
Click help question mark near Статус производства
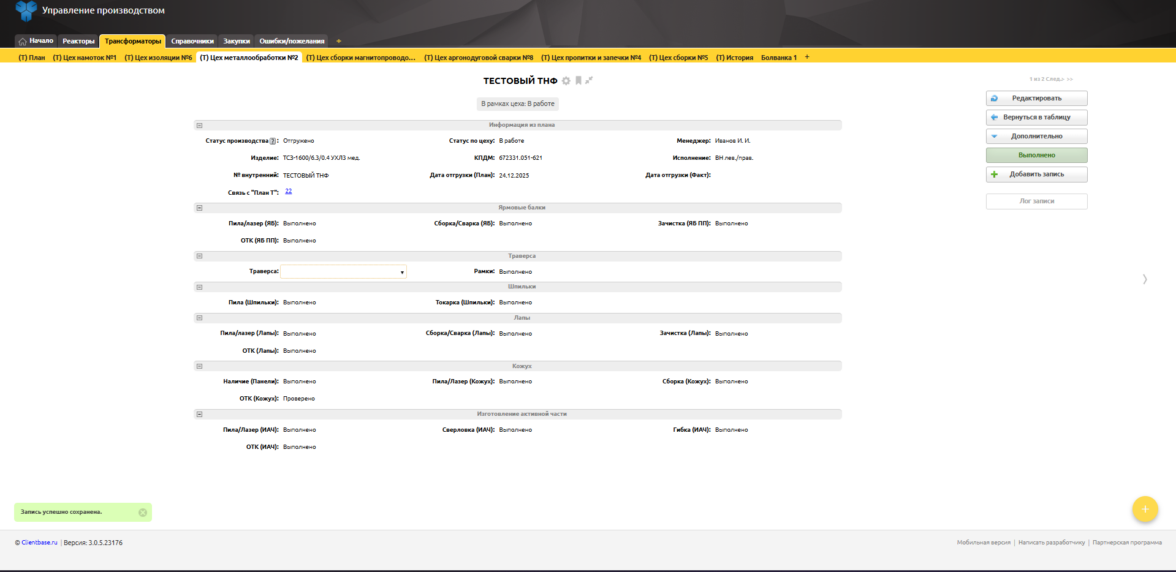[273, 141]
